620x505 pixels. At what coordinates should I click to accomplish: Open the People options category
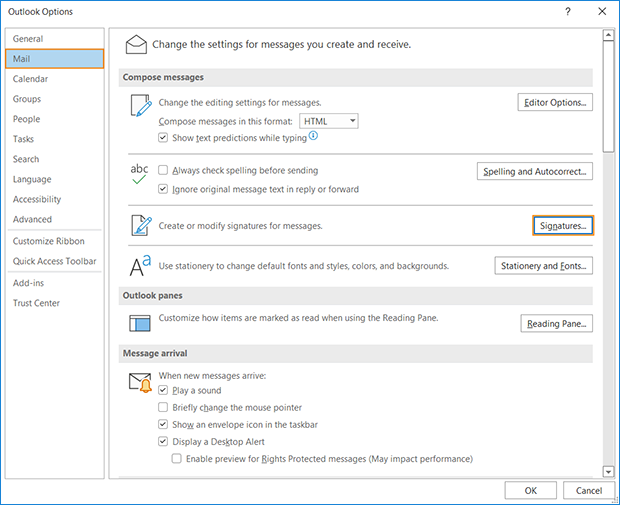point(55,119)
